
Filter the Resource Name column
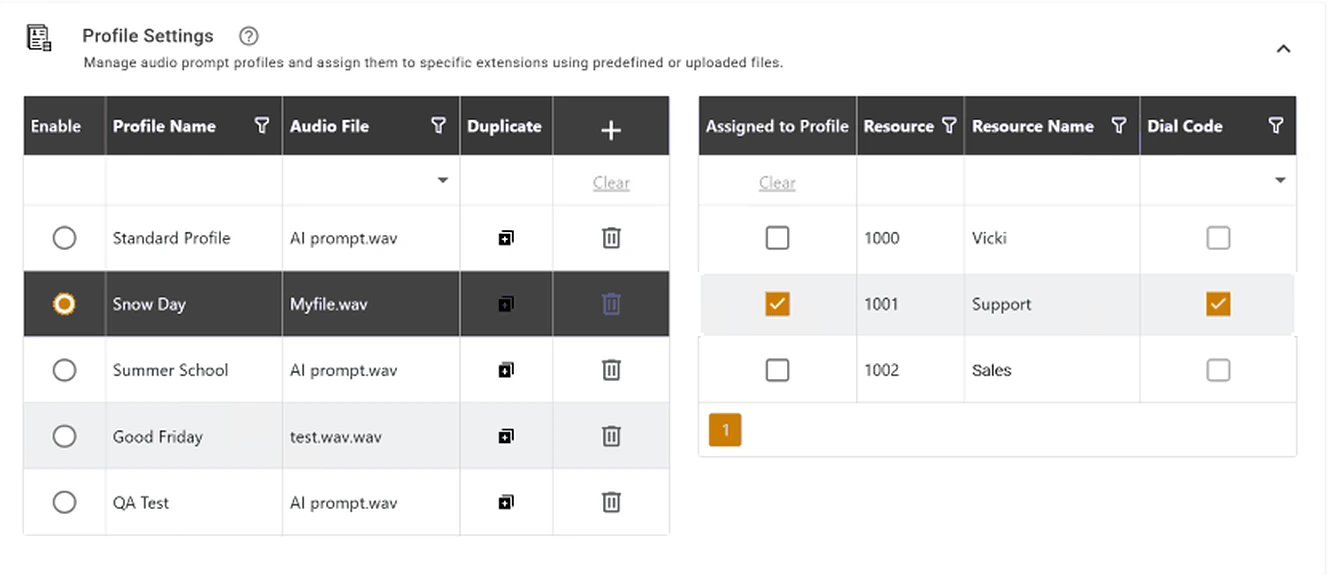click(x=1119, y=126)
